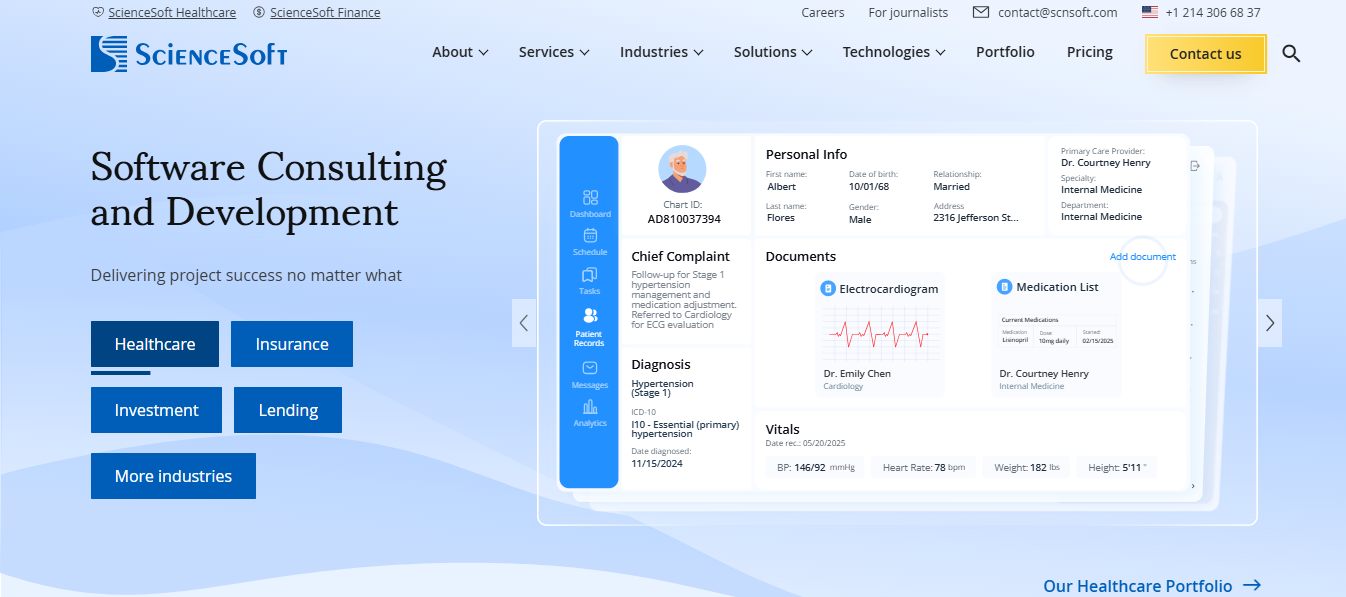The width and height of the screenshot is (1346, 597).
Task: Open the Portfolio menu item
Action: coord(1005,52)
